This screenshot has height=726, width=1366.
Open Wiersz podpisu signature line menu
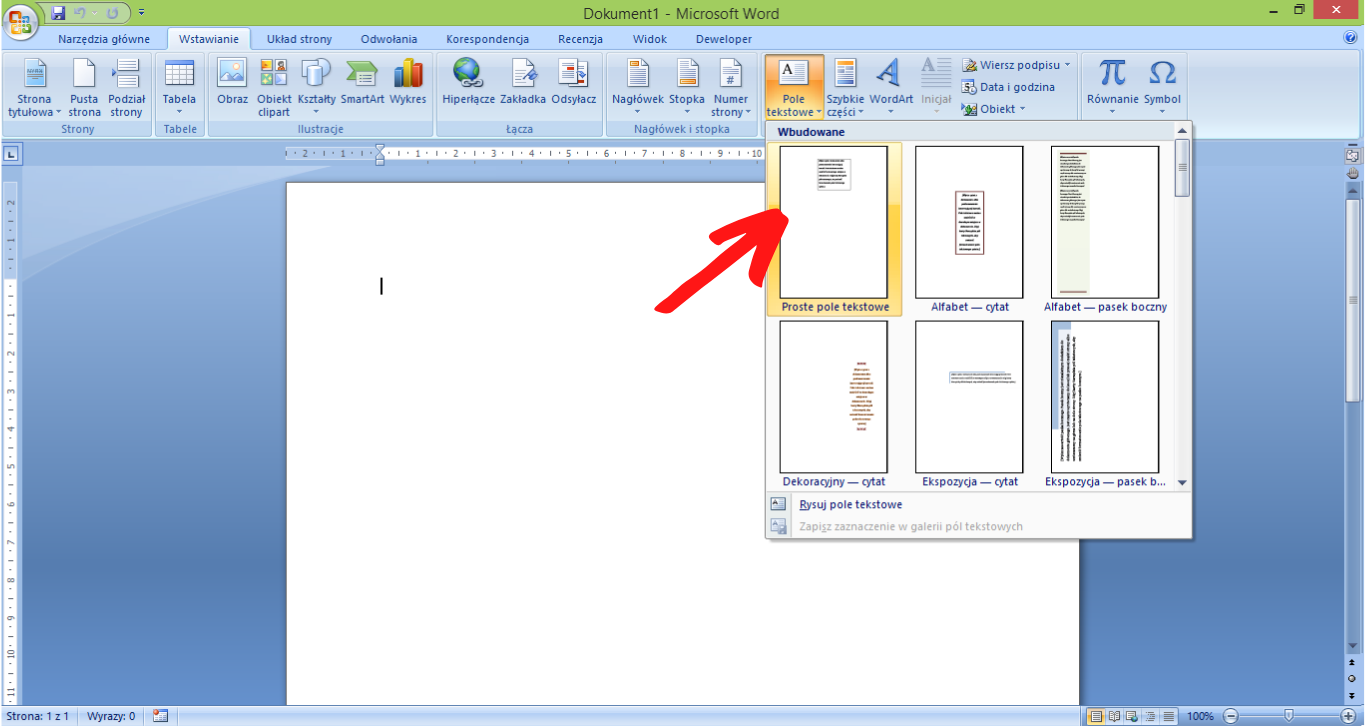(1016, 65)
